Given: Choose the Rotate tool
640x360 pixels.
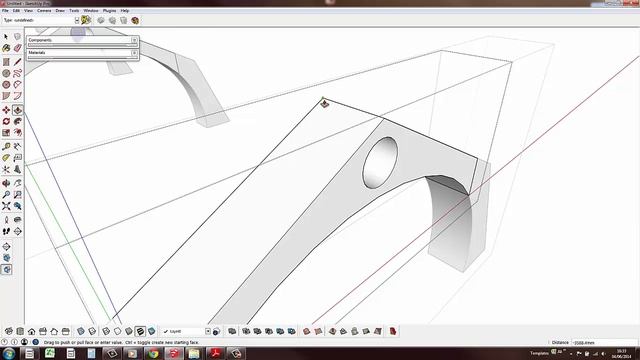Looking at the screenshot, I should pos(6,122).
